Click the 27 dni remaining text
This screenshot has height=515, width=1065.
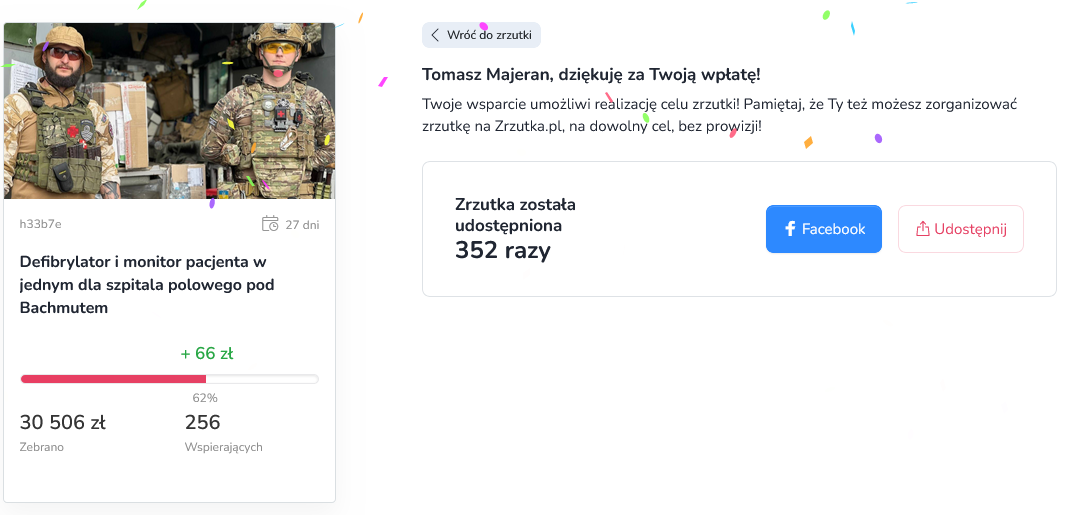(x=302, y=224)
